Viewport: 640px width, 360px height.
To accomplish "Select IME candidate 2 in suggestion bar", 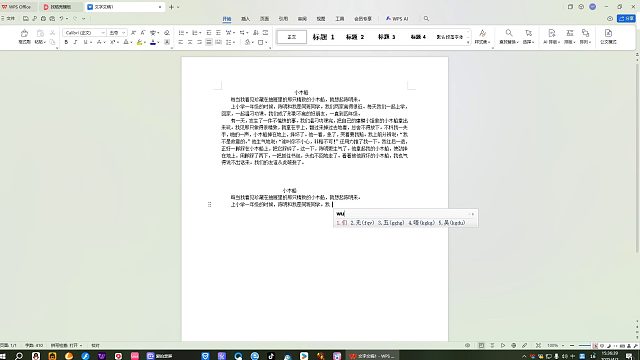I will click(x=362, y=223).
